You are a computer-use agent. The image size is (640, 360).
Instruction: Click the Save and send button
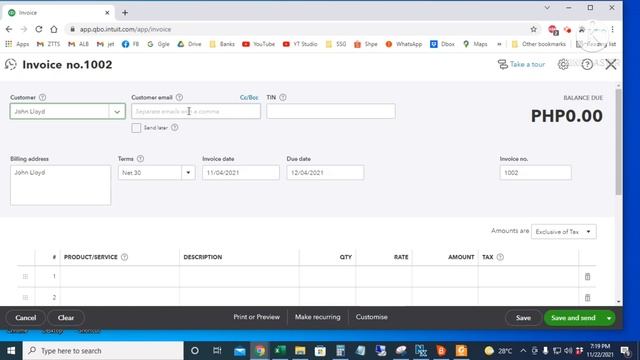point(573,318)
